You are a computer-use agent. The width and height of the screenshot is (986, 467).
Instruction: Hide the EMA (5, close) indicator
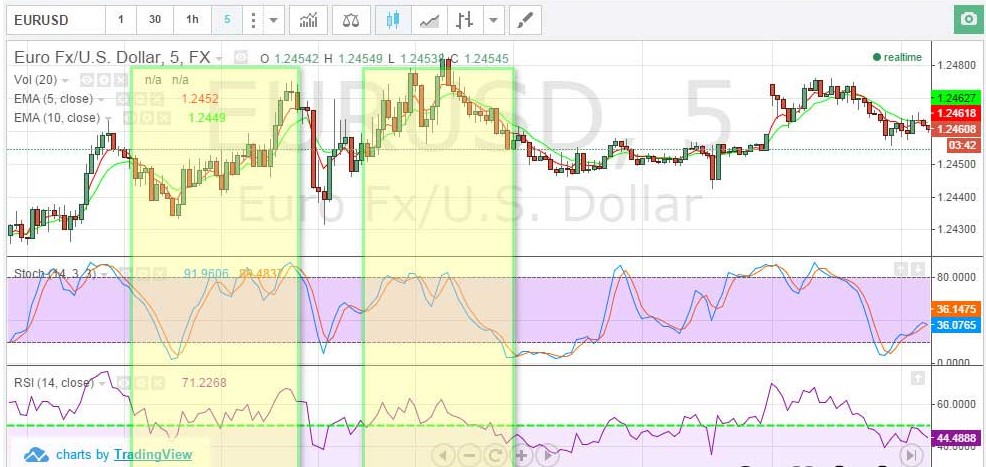point(123,99)
